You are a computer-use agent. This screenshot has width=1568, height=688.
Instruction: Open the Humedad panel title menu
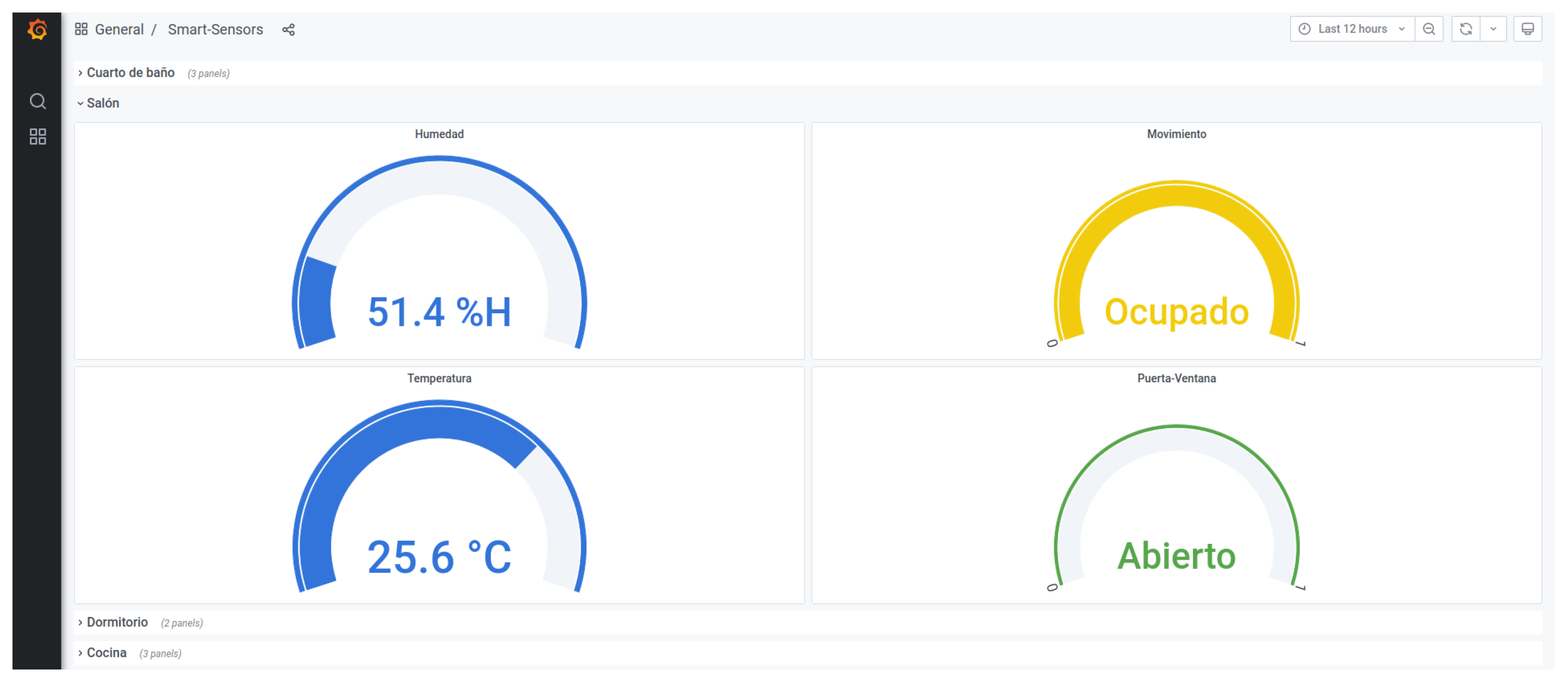(x=439, y=134)
